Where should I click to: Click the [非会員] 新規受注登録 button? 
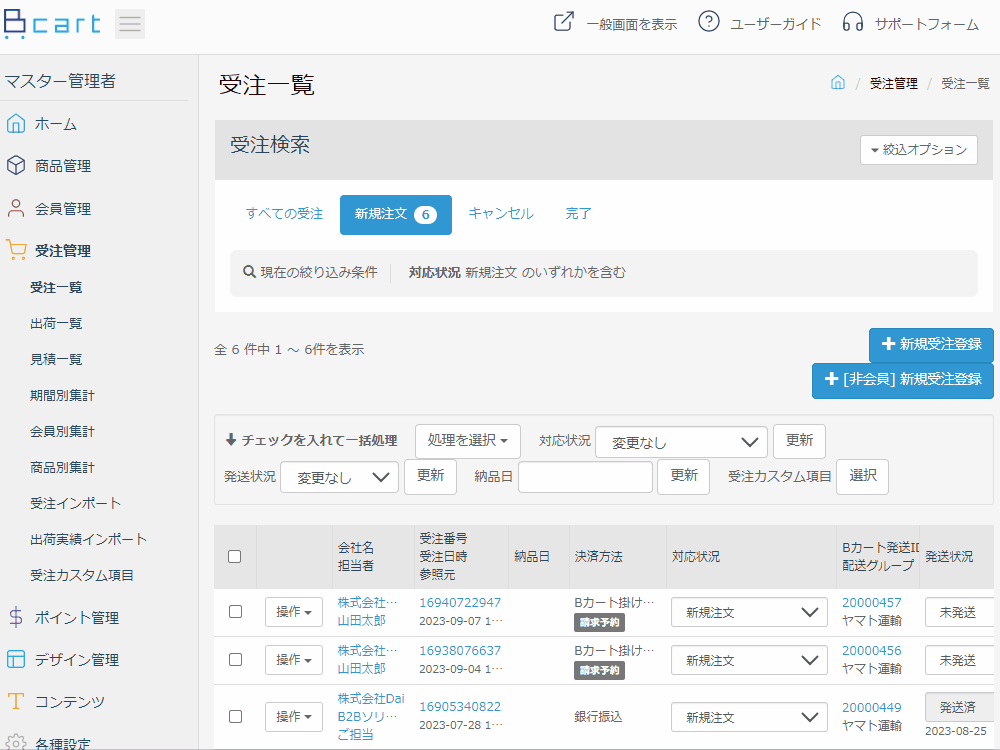point(902,380)
